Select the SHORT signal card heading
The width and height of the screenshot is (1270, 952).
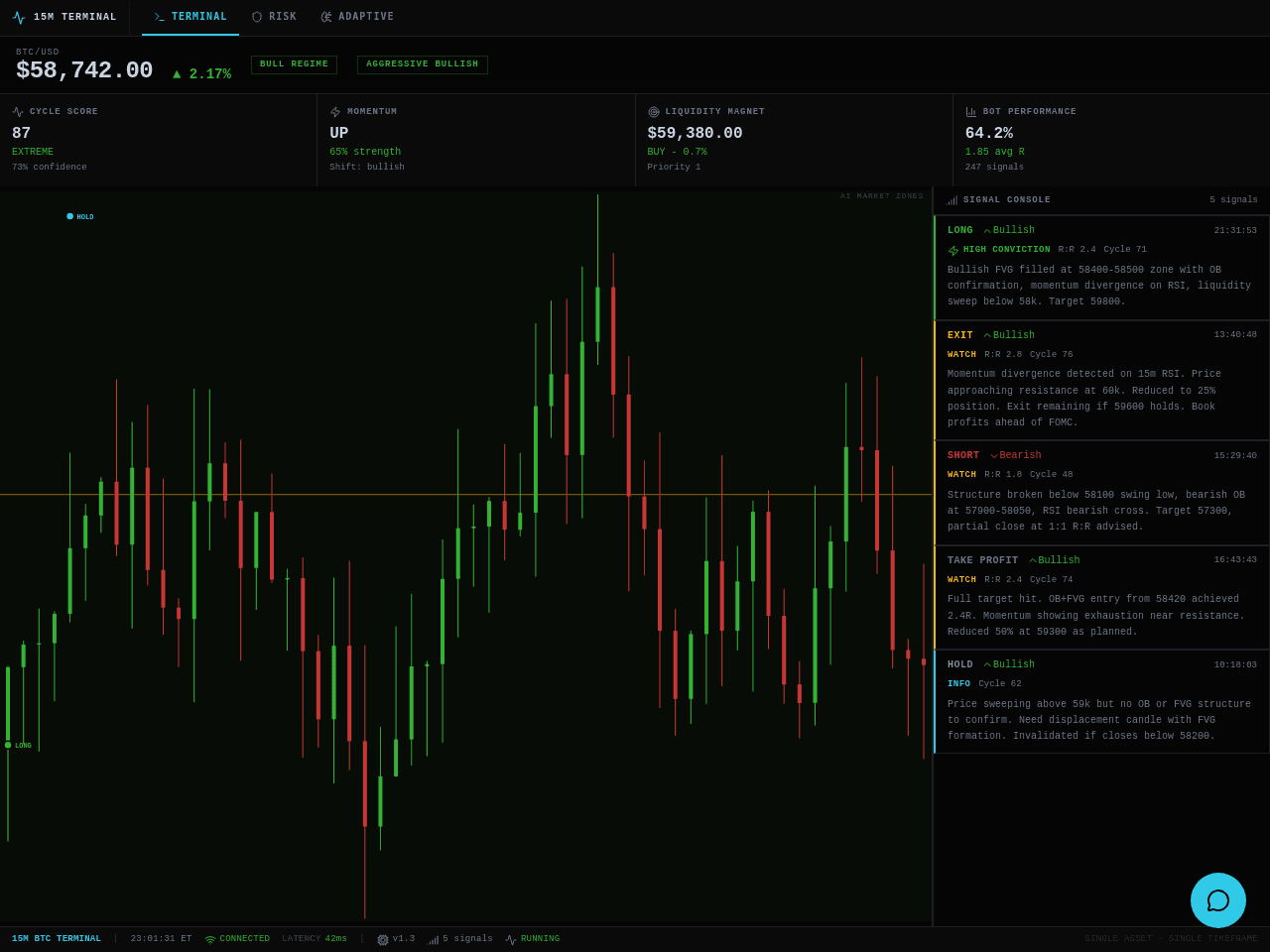[x=963, y=455]
